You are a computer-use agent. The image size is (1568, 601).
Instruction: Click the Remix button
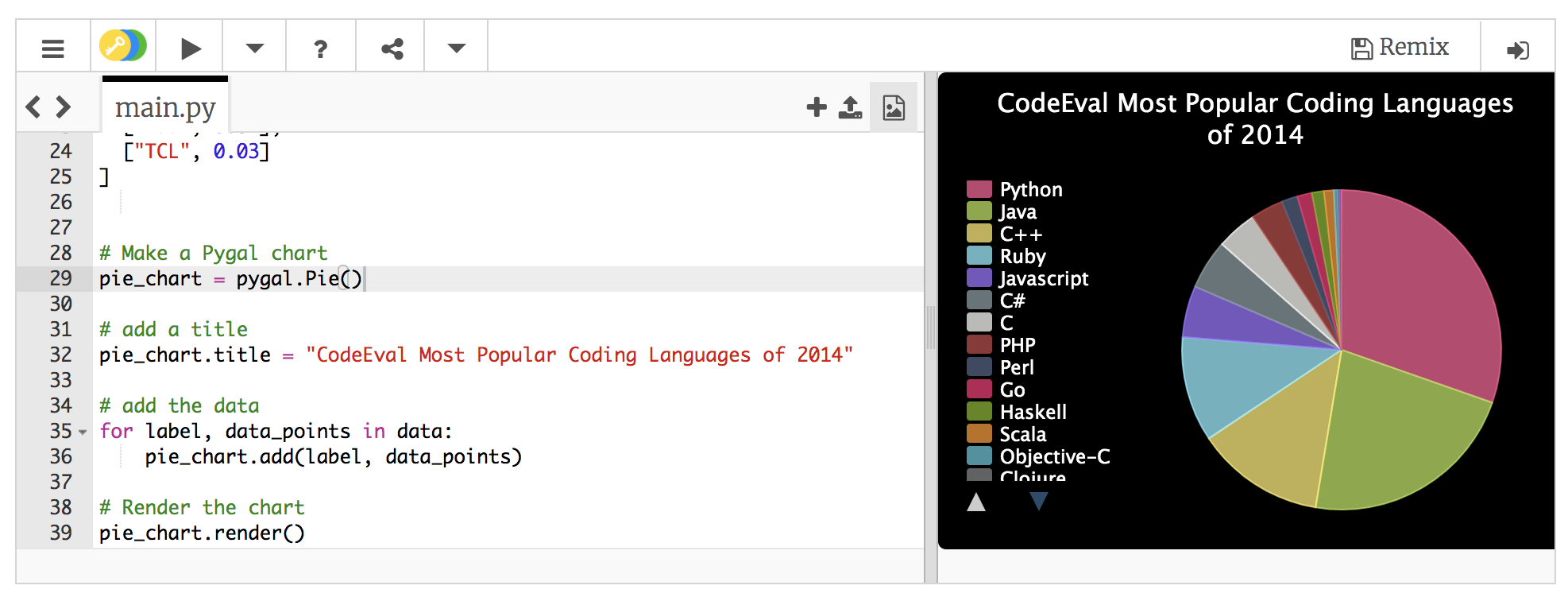click(x=1400, y=48)
